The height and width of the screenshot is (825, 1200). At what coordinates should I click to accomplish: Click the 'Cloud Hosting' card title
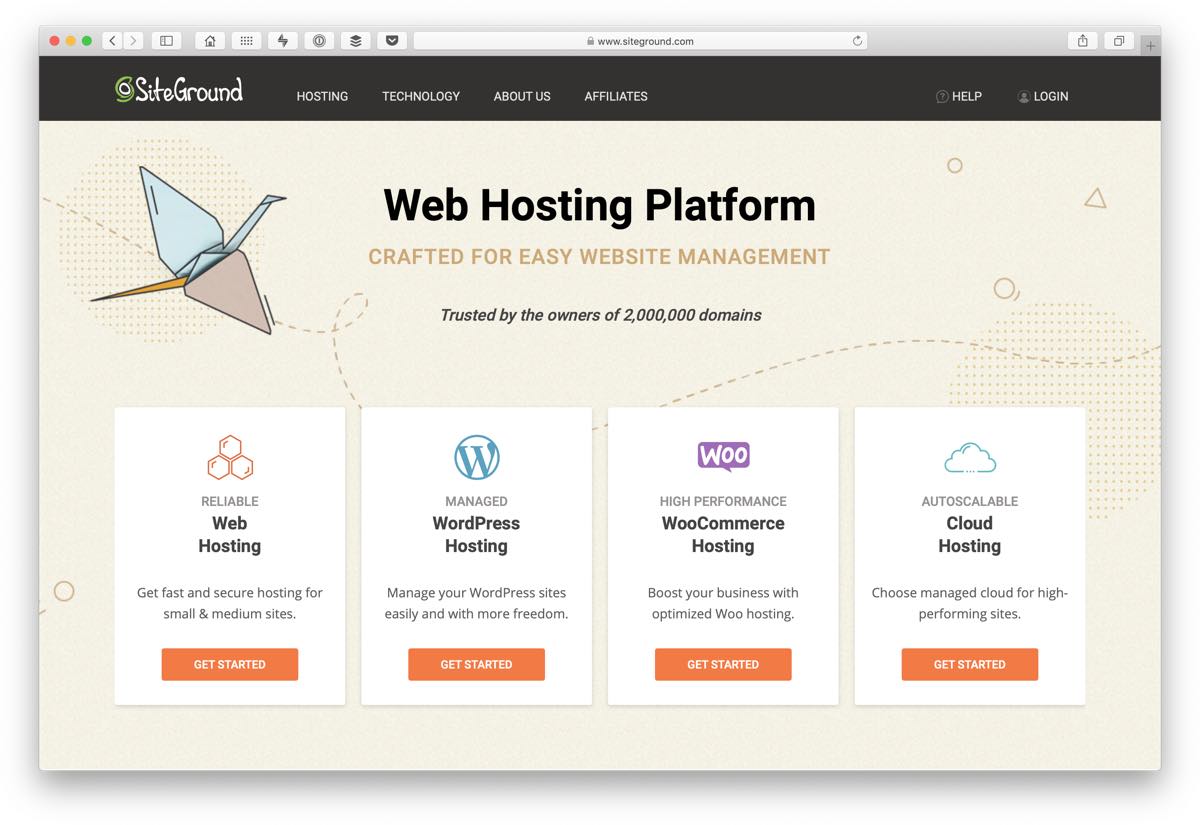(x=970, y=534)
